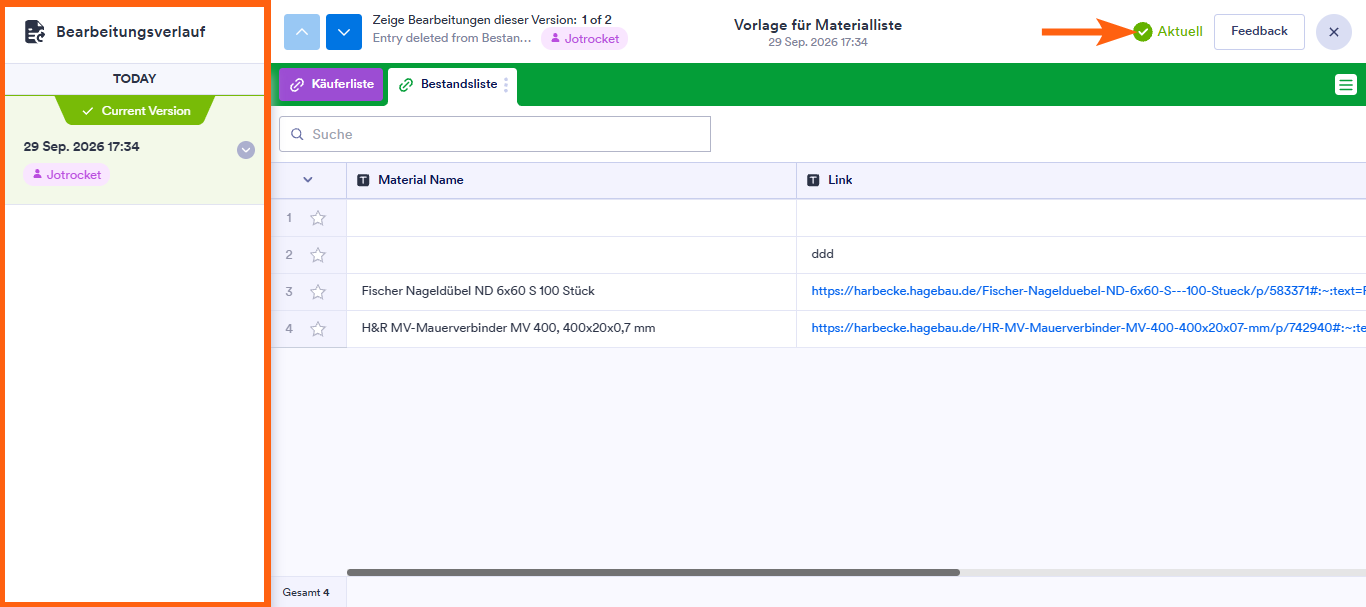Click the Suche search field

click(495, 134)
